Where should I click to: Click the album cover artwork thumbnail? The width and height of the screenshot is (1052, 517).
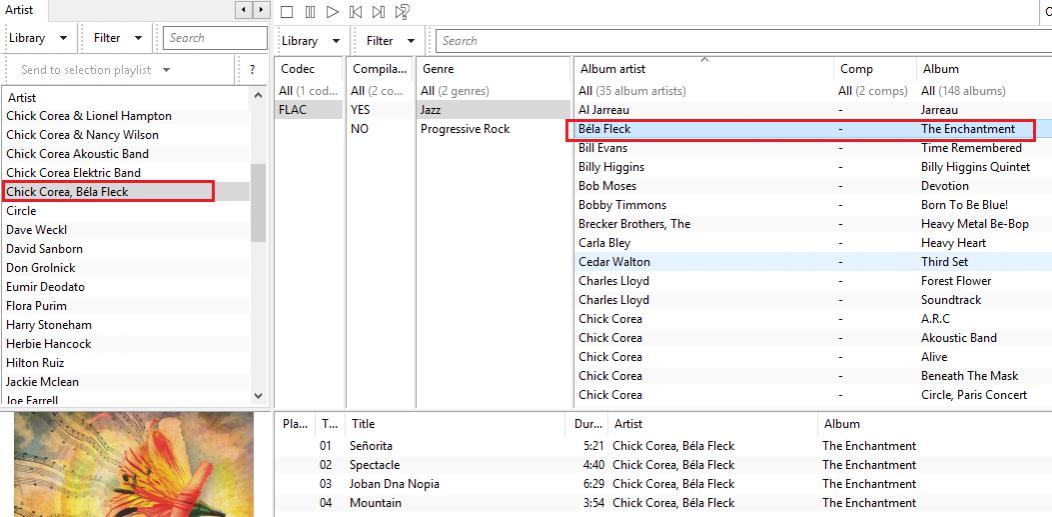(x=133, y=465)
